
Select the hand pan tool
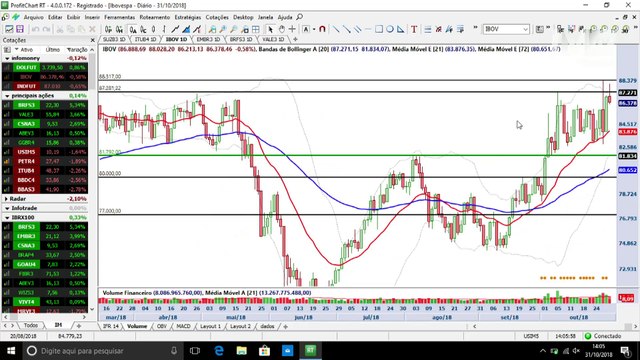[x=281, y=29]
